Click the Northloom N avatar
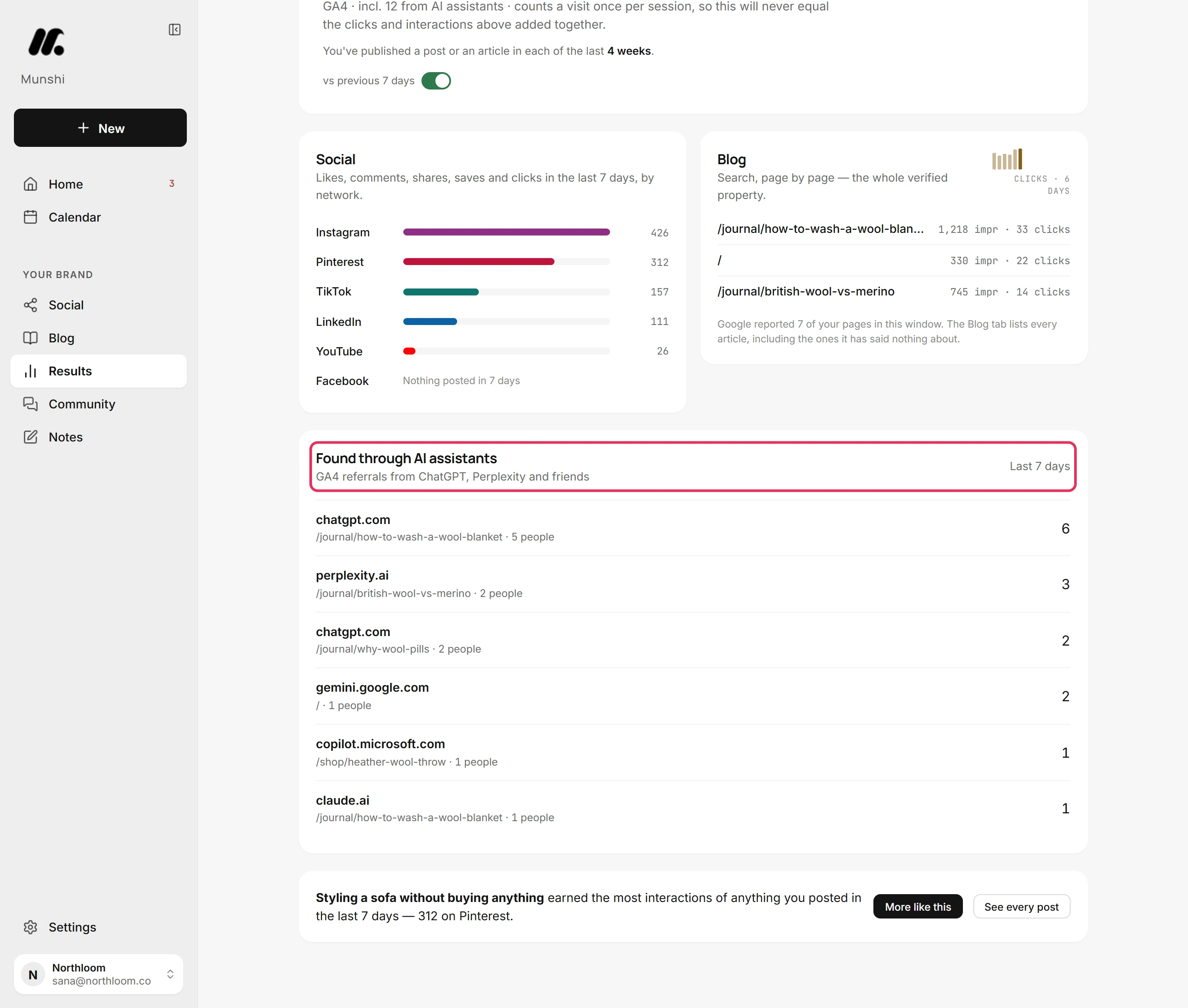The image size is (1188, 1008). tap(33, 974)
